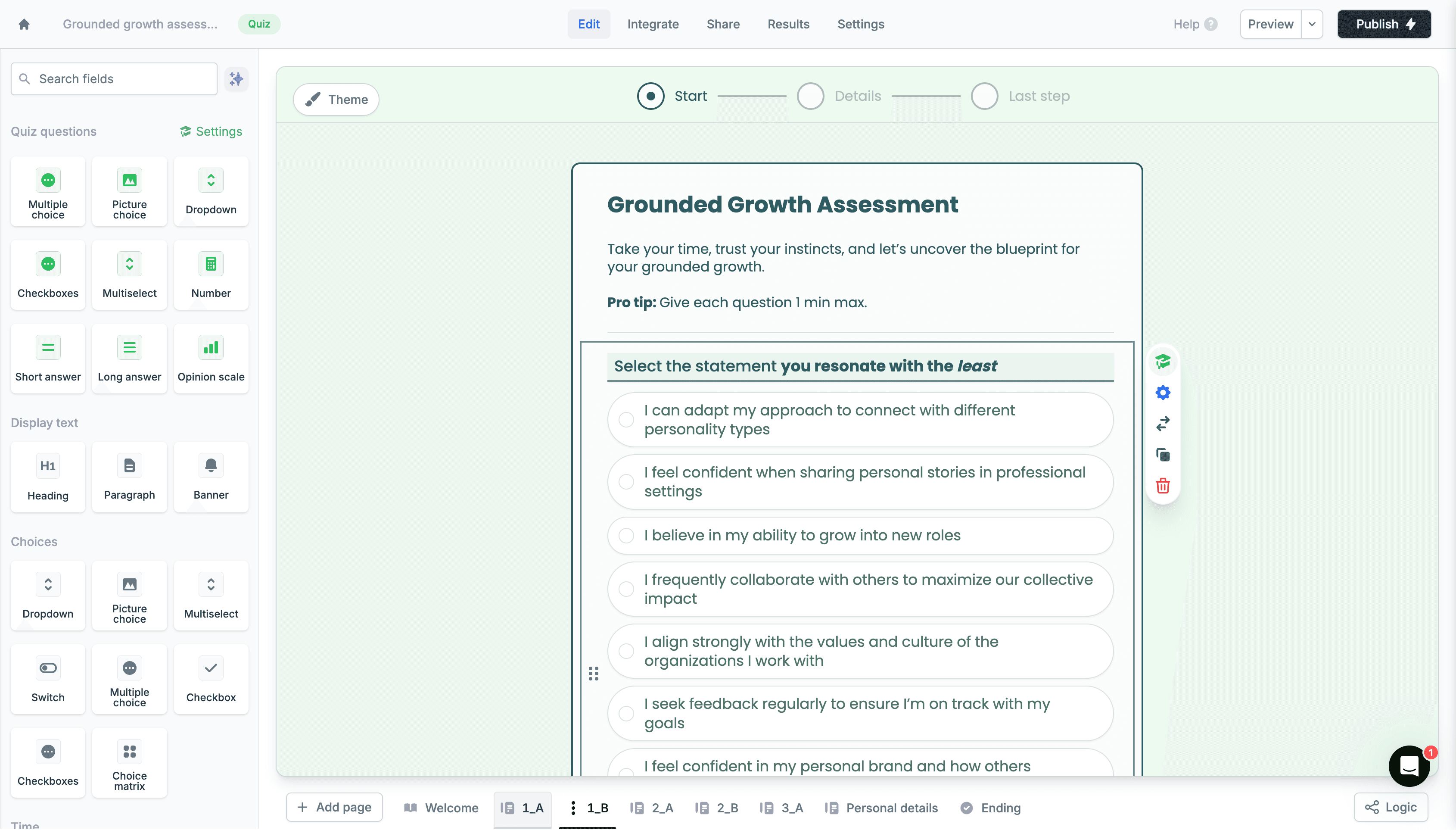Click the AI sparkle icon beside Search fields
Image resolution: width=1456 pixels, height=830 pixels.
[236, 79]
